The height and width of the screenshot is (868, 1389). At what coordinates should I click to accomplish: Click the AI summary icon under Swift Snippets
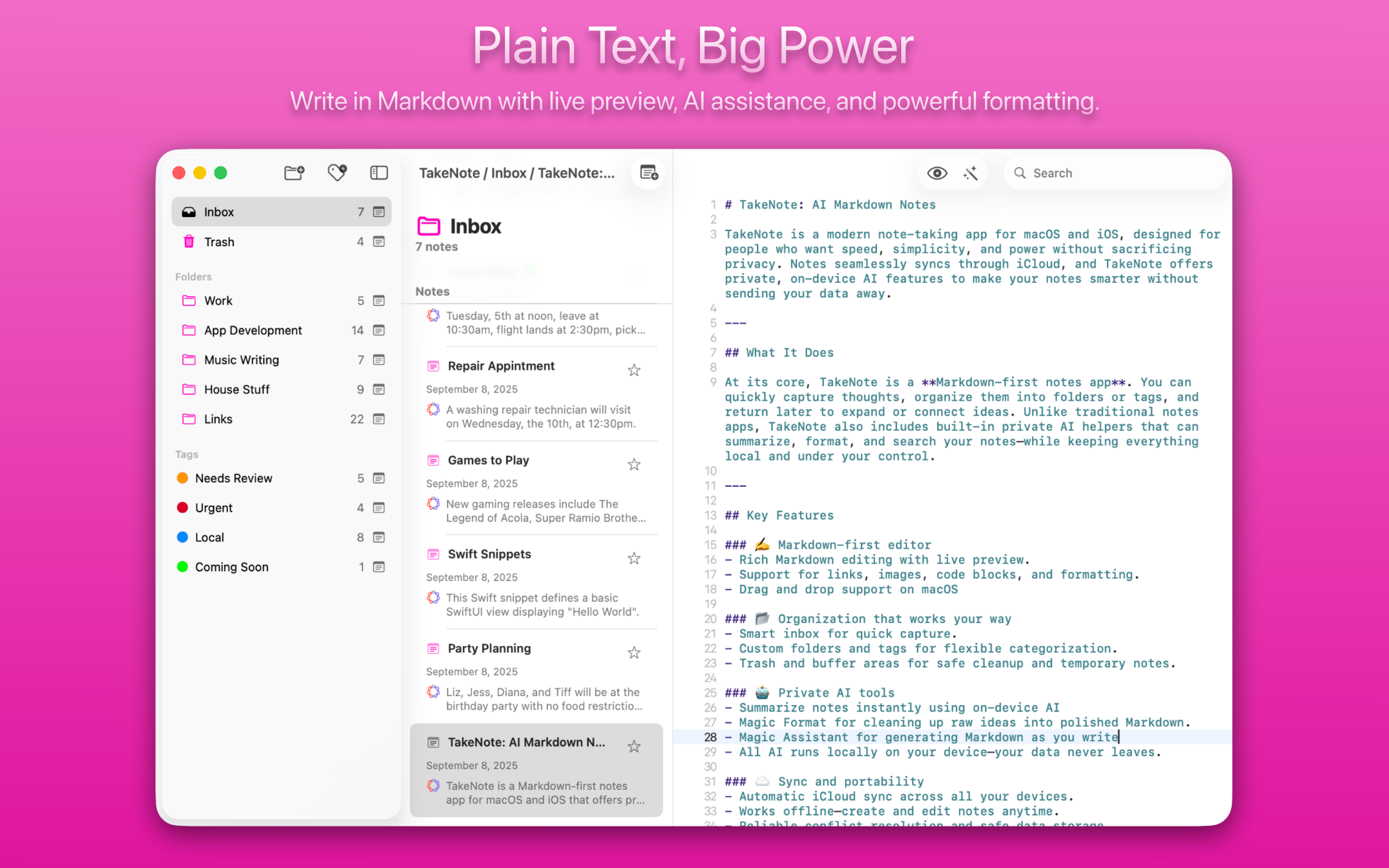(434, 598)
